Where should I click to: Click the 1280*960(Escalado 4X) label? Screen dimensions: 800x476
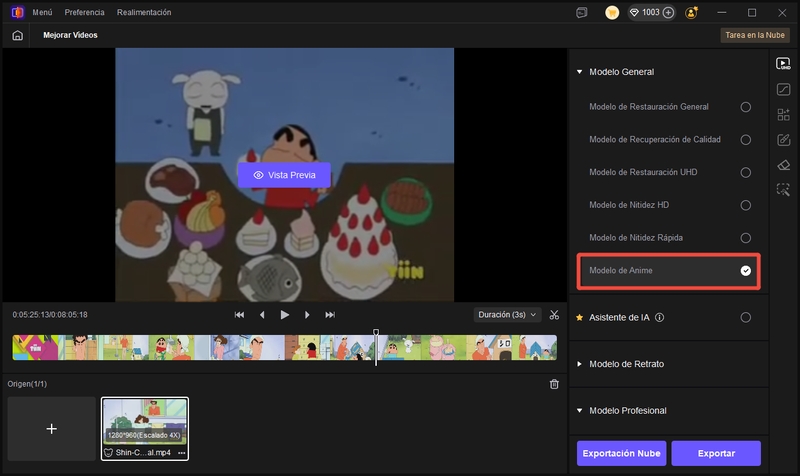[x=144, y=436]
